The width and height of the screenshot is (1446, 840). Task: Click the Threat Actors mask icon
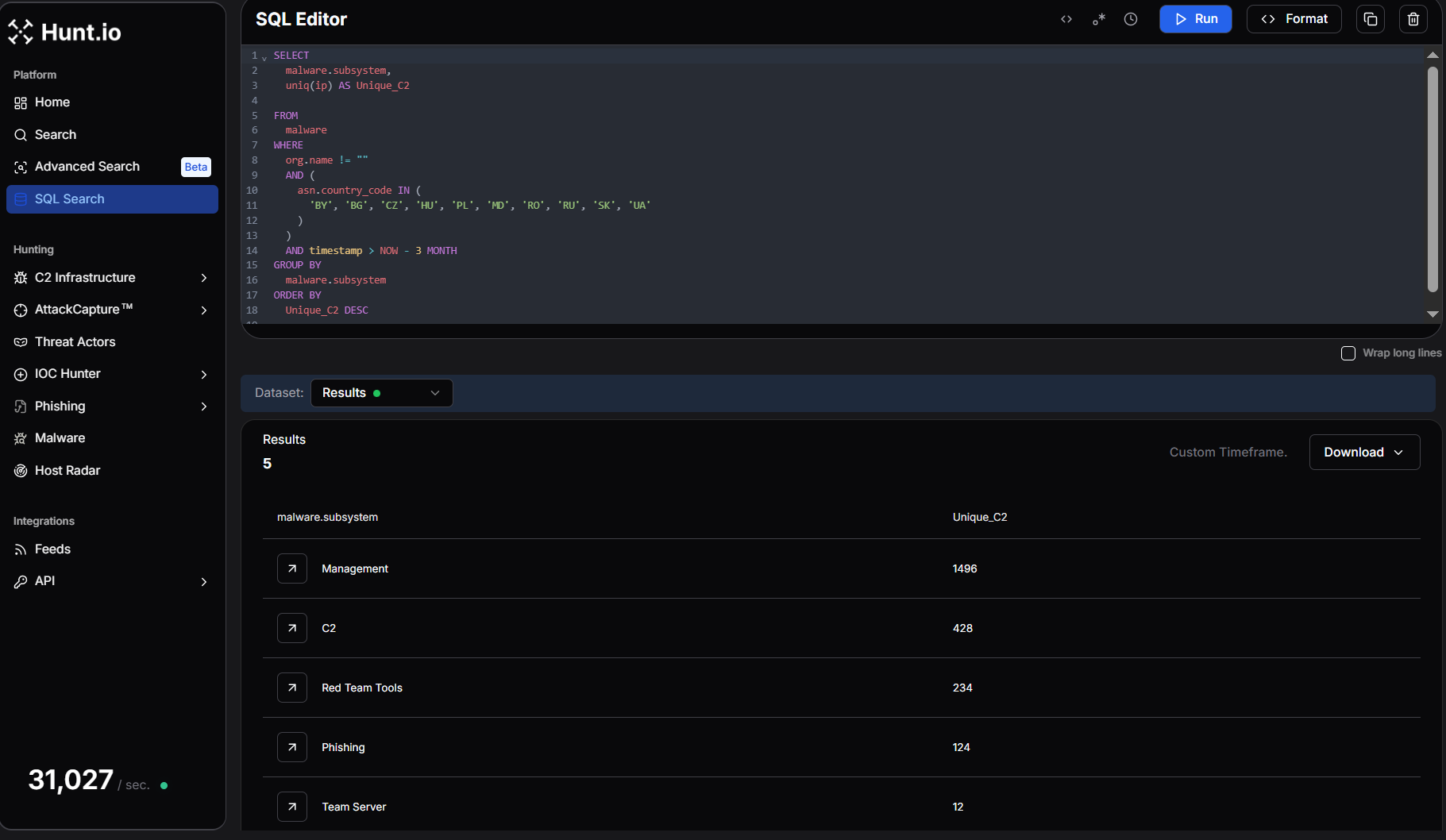21,342
